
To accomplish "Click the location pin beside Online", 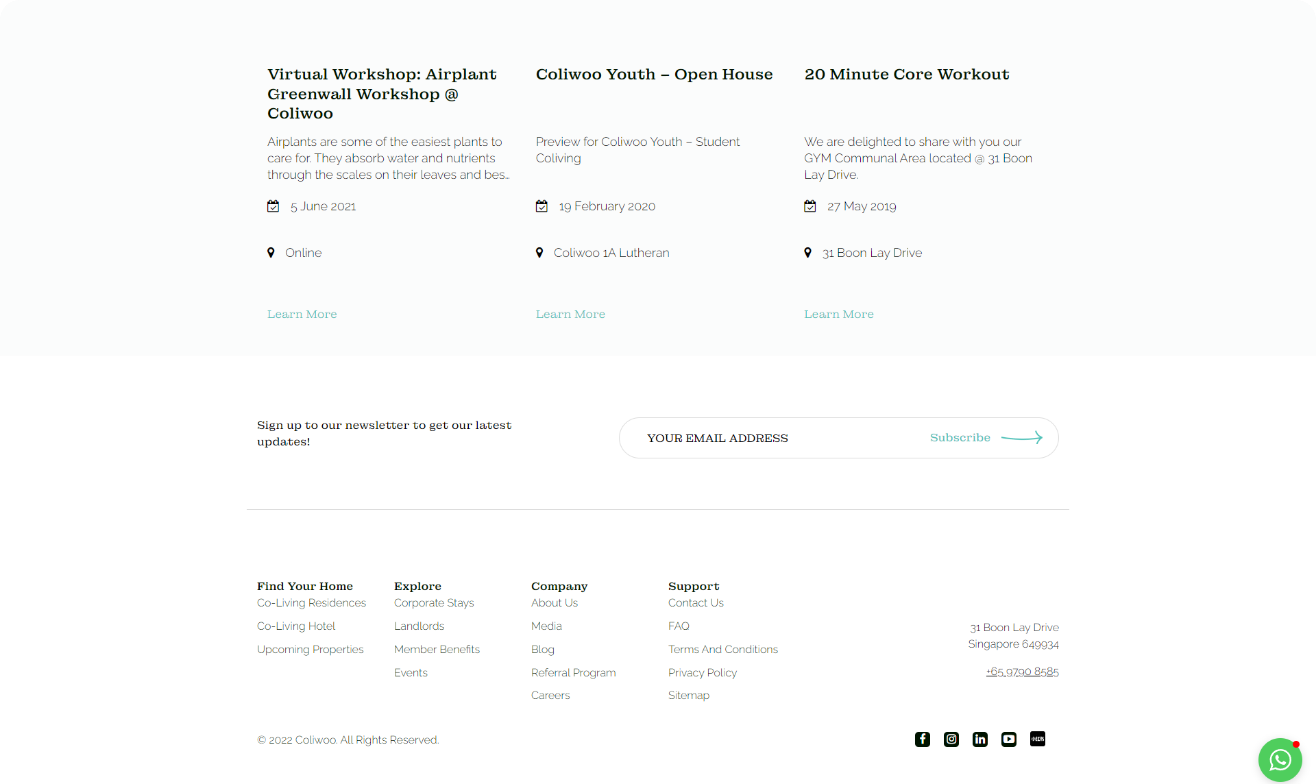I will click(x=271, y=253).
